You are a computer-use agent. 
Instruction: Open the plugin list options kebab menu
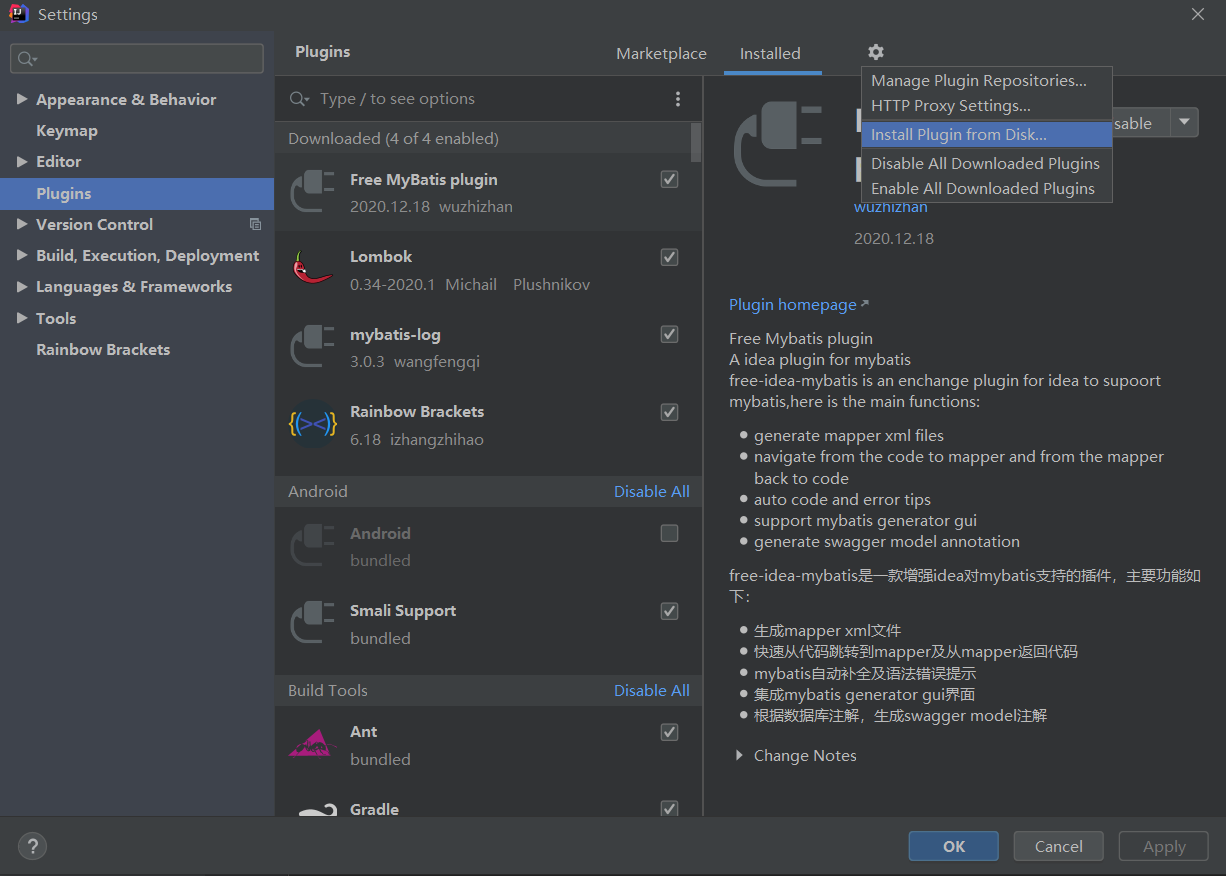[678, 99]
